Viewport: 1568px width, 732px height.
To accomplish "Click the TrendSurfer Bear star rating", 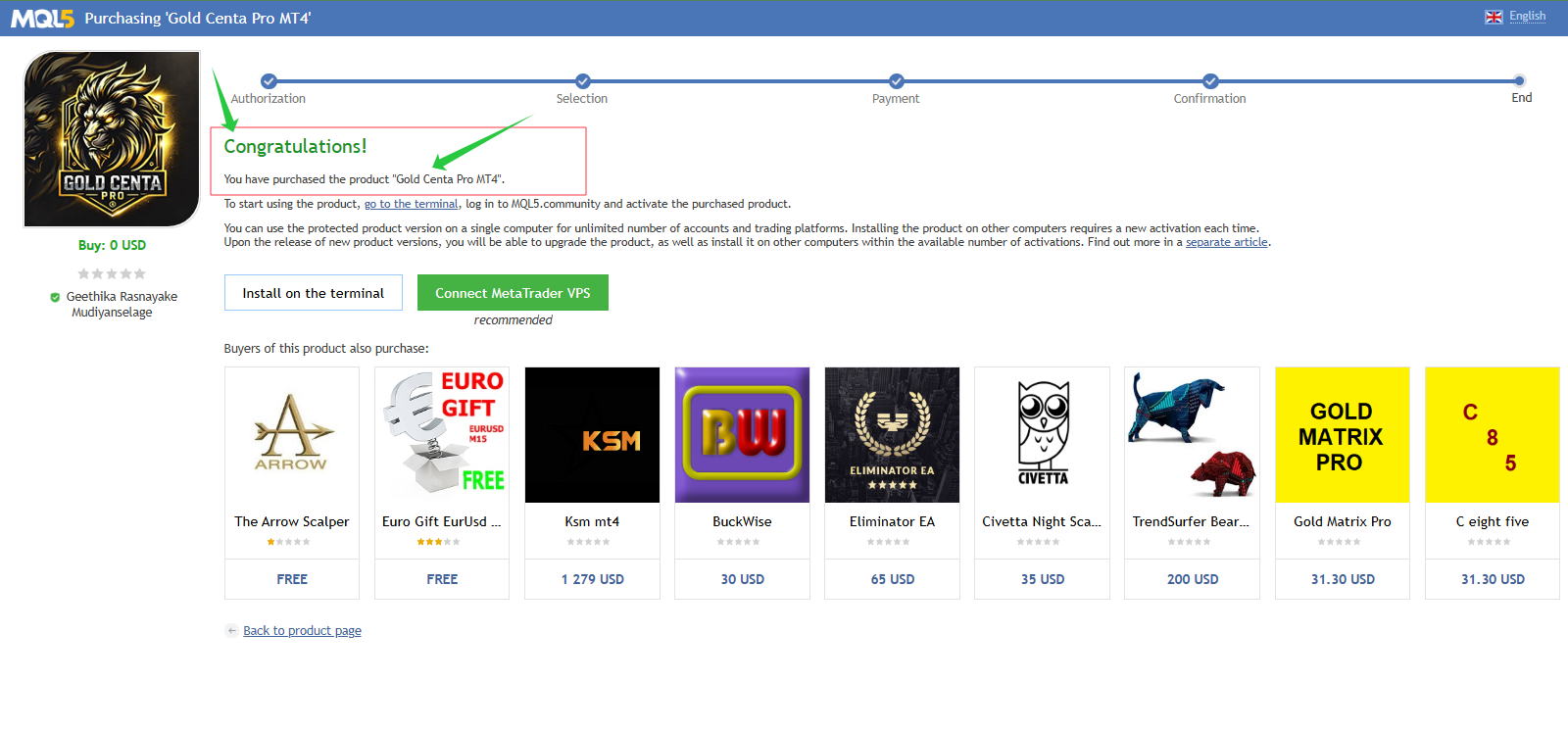I will coord(1189,542).
